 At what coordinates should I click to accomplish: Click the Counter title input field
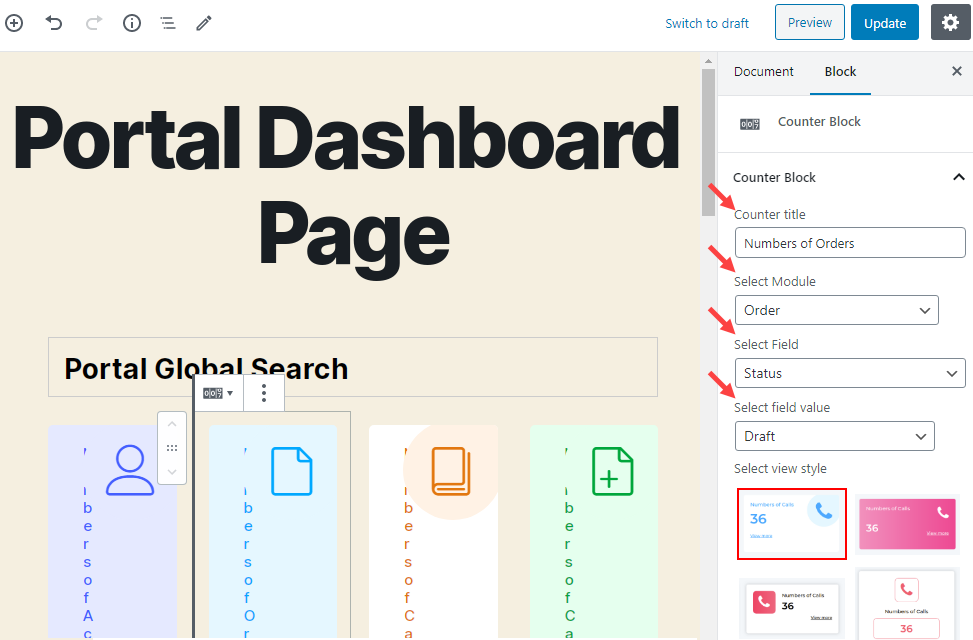[849, 243]
